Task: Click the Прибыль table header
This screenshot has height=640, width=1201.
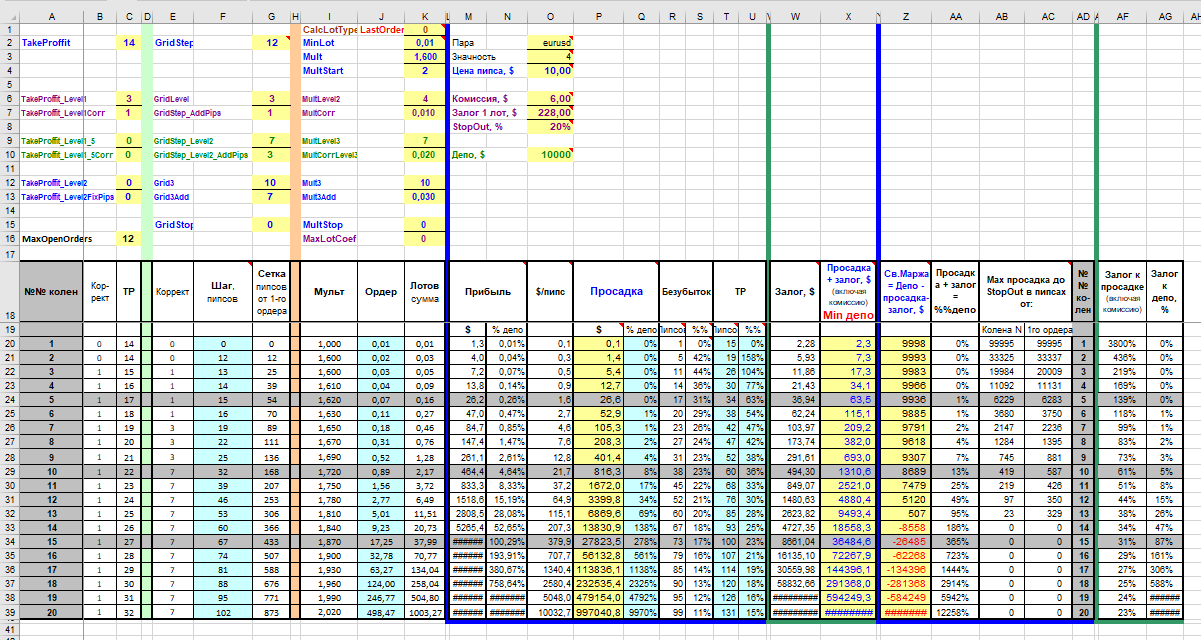Action: click(488, 291)
